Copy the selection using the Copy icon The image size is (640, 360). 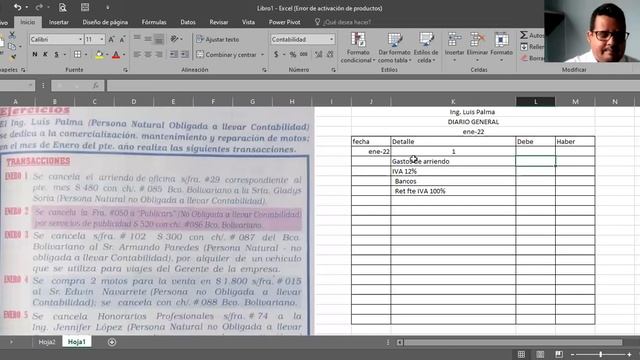(x=12, y=46)
